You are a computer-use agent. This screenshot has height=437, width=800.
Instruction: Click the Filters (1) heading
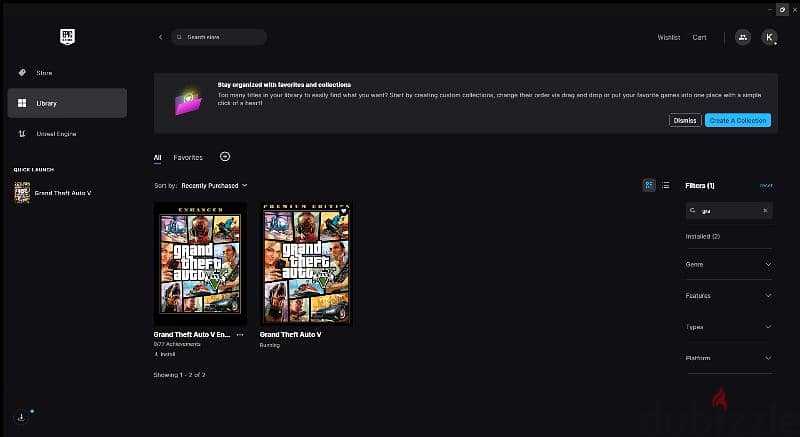(699, 186)
